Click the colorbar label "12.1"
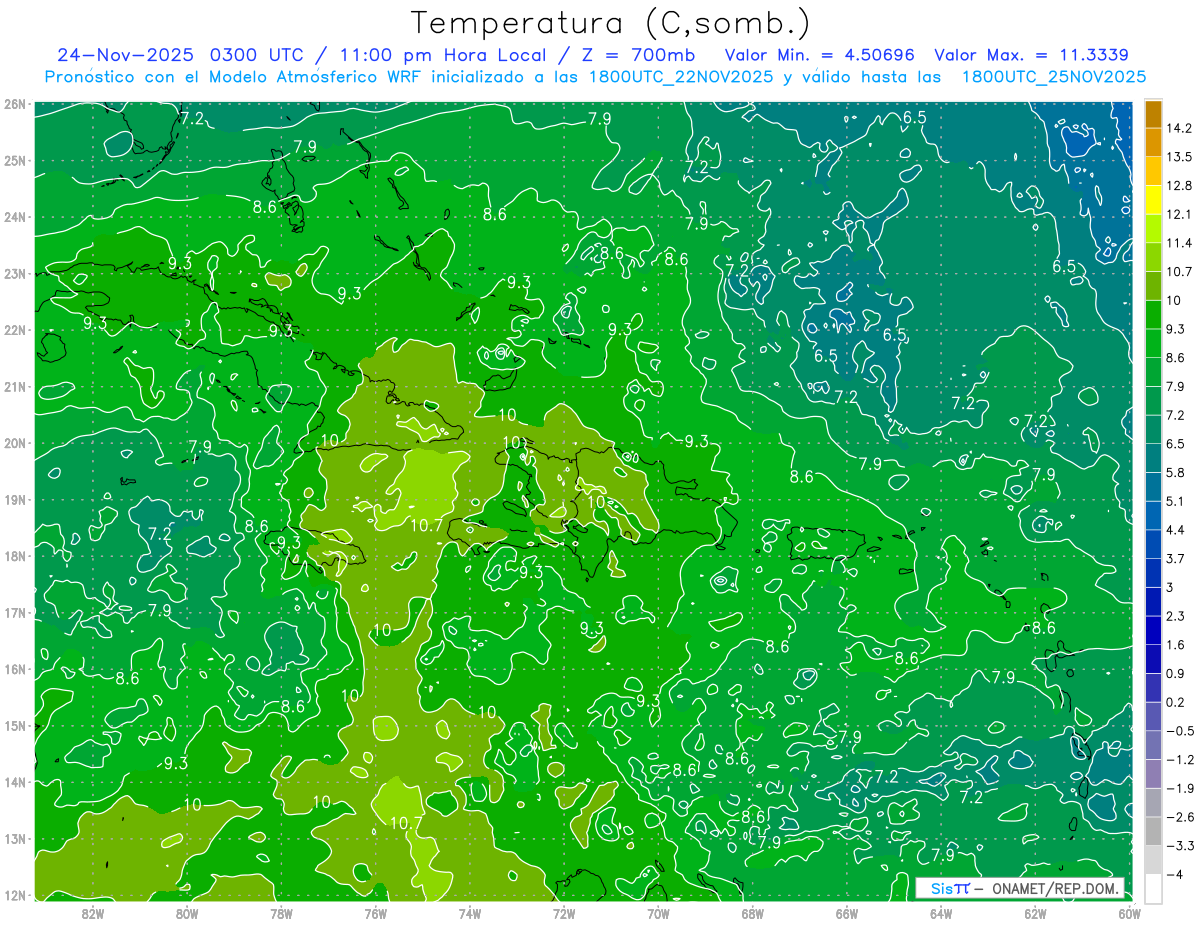 [1179, 215]
